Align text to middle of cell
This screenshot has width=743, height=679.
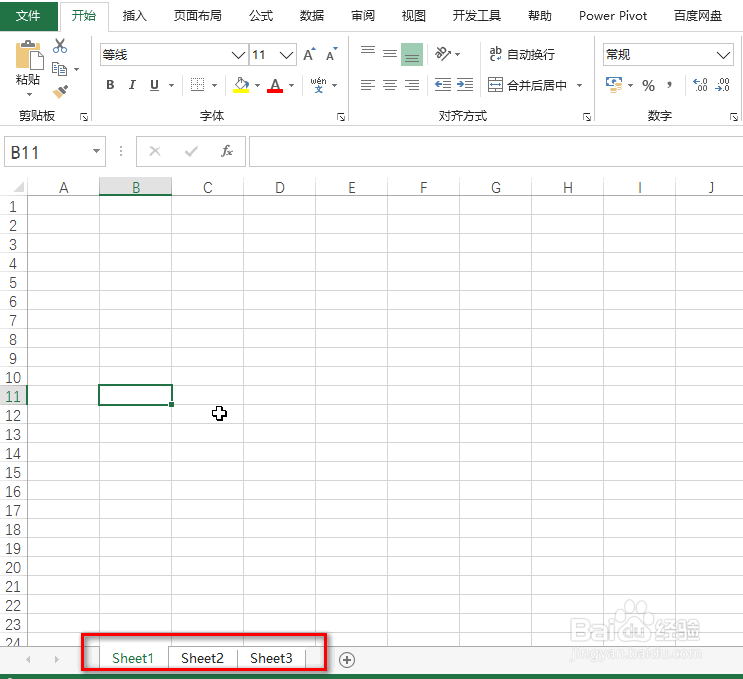tap(390, 54)
